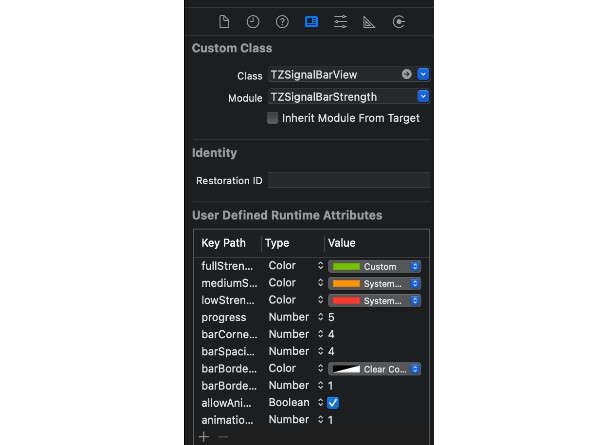Click the Type column header
The width and height of the screenshot is (604, 445).
pos(277,243)
